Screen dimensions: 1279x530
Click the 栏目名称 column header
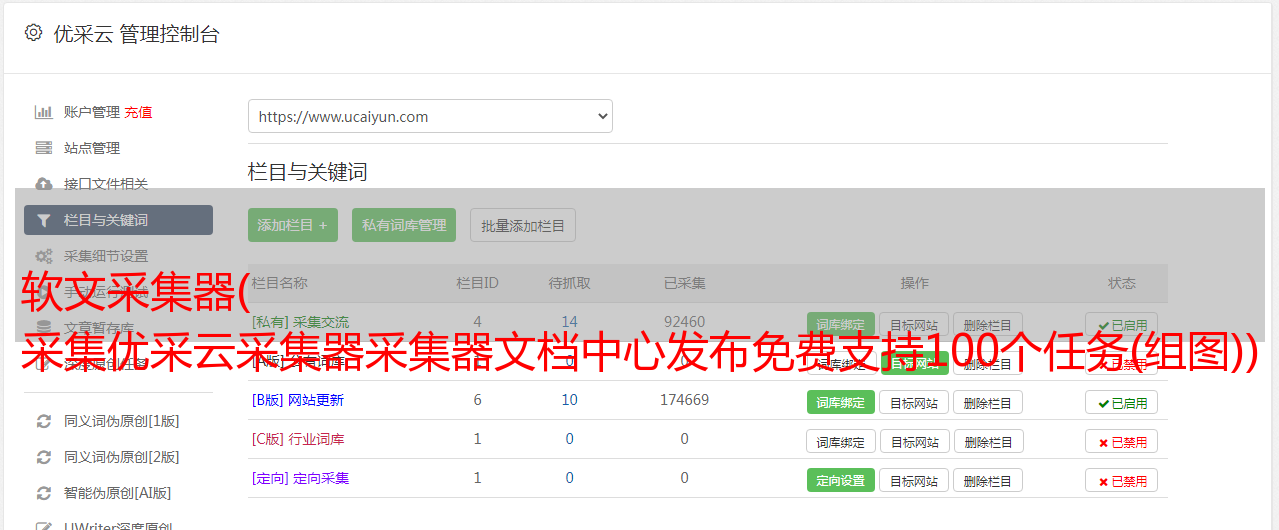279,283
